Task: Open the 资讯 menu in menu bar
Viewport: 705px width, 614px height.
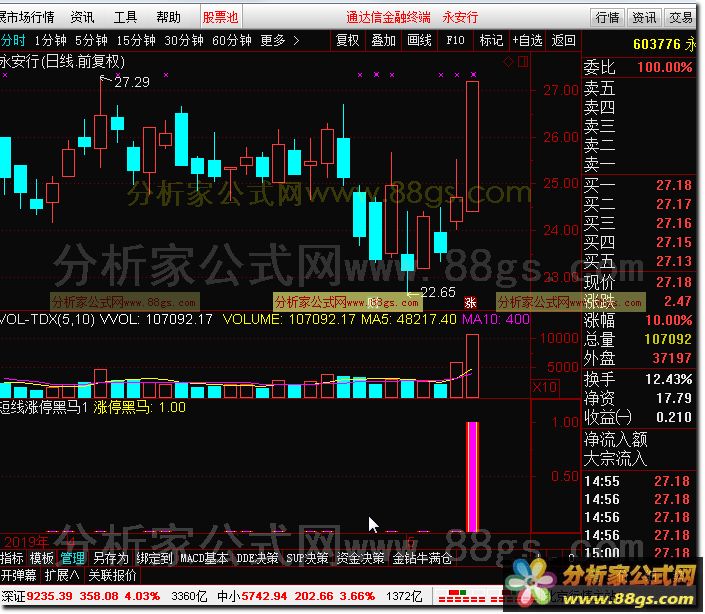Action: pos(82,17)
